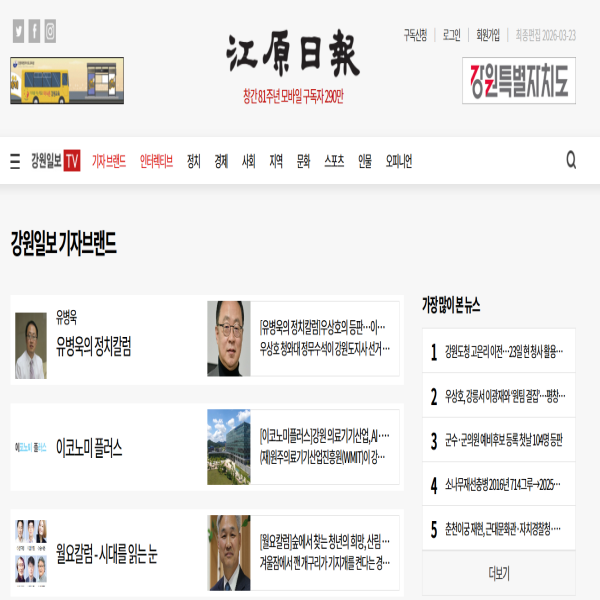Click the man with glasses article photo
600x600 pixels.
(x=229, y=339)
